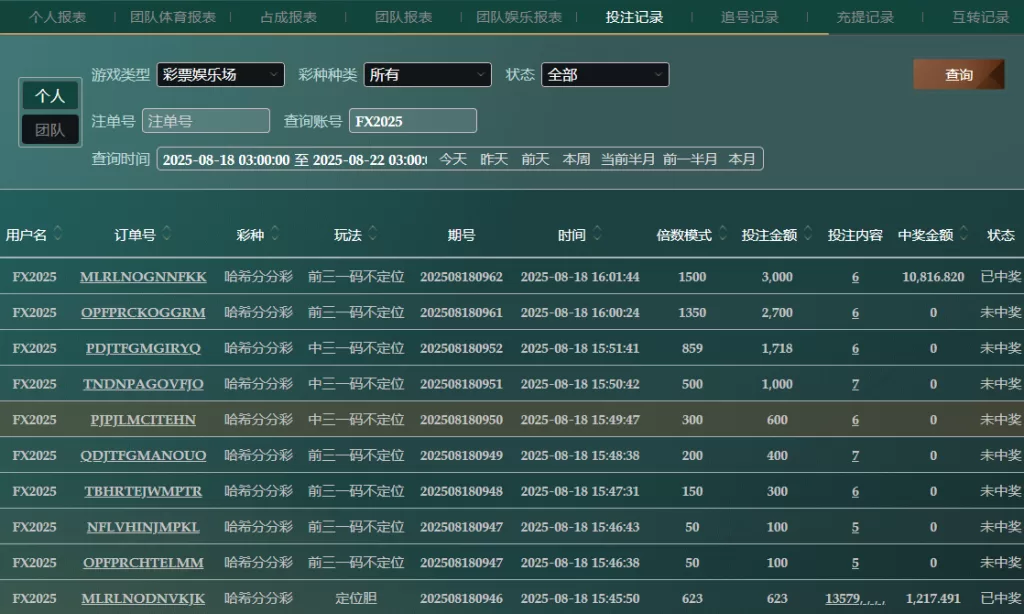Choose 当前半月 quick date range
Screen dimensions: 1024x614
pos(628,159)
